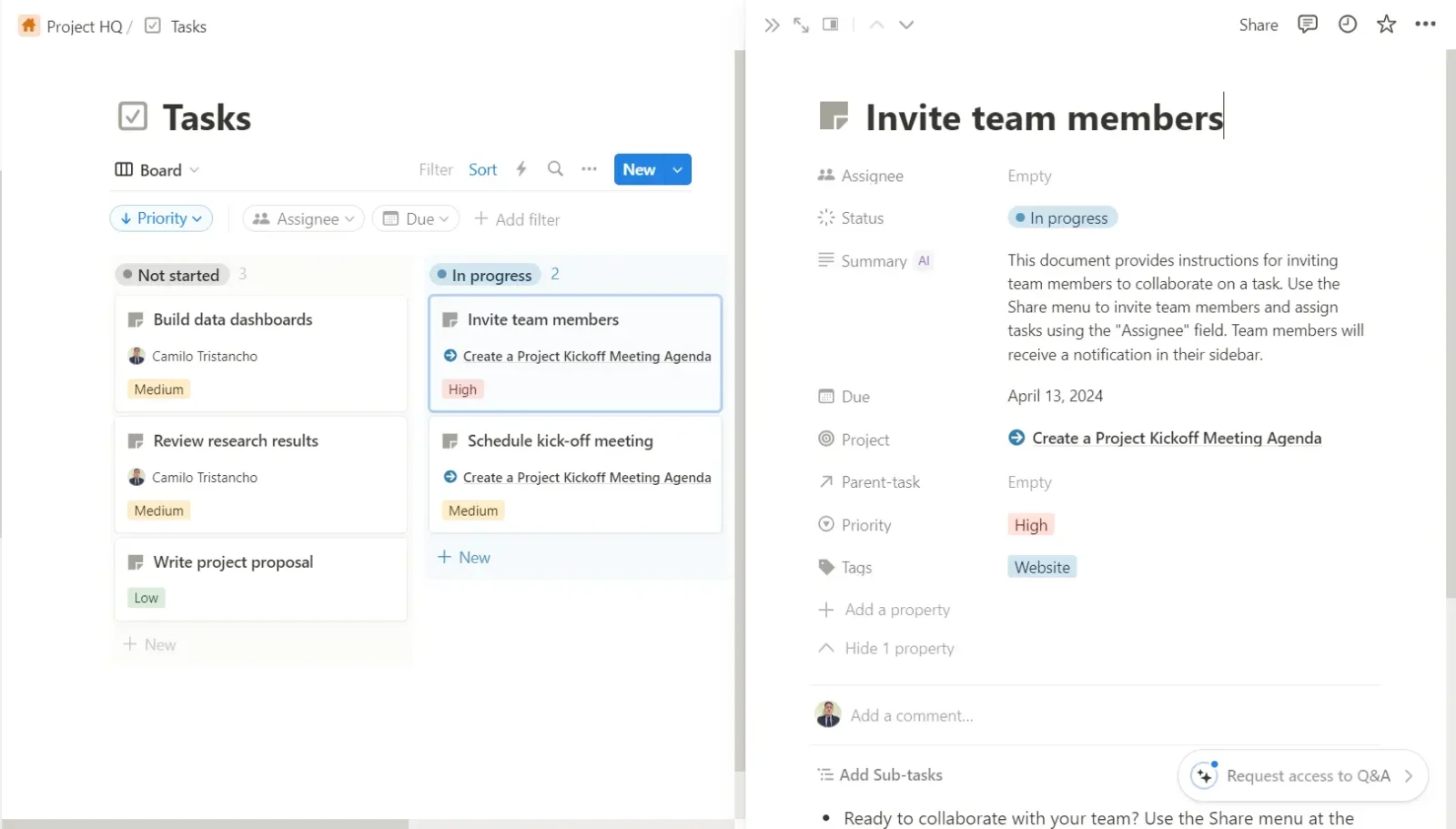Open comments speech bubble icon
The width and height of the screenshot is (1456, 829).
coord(1308,25)
